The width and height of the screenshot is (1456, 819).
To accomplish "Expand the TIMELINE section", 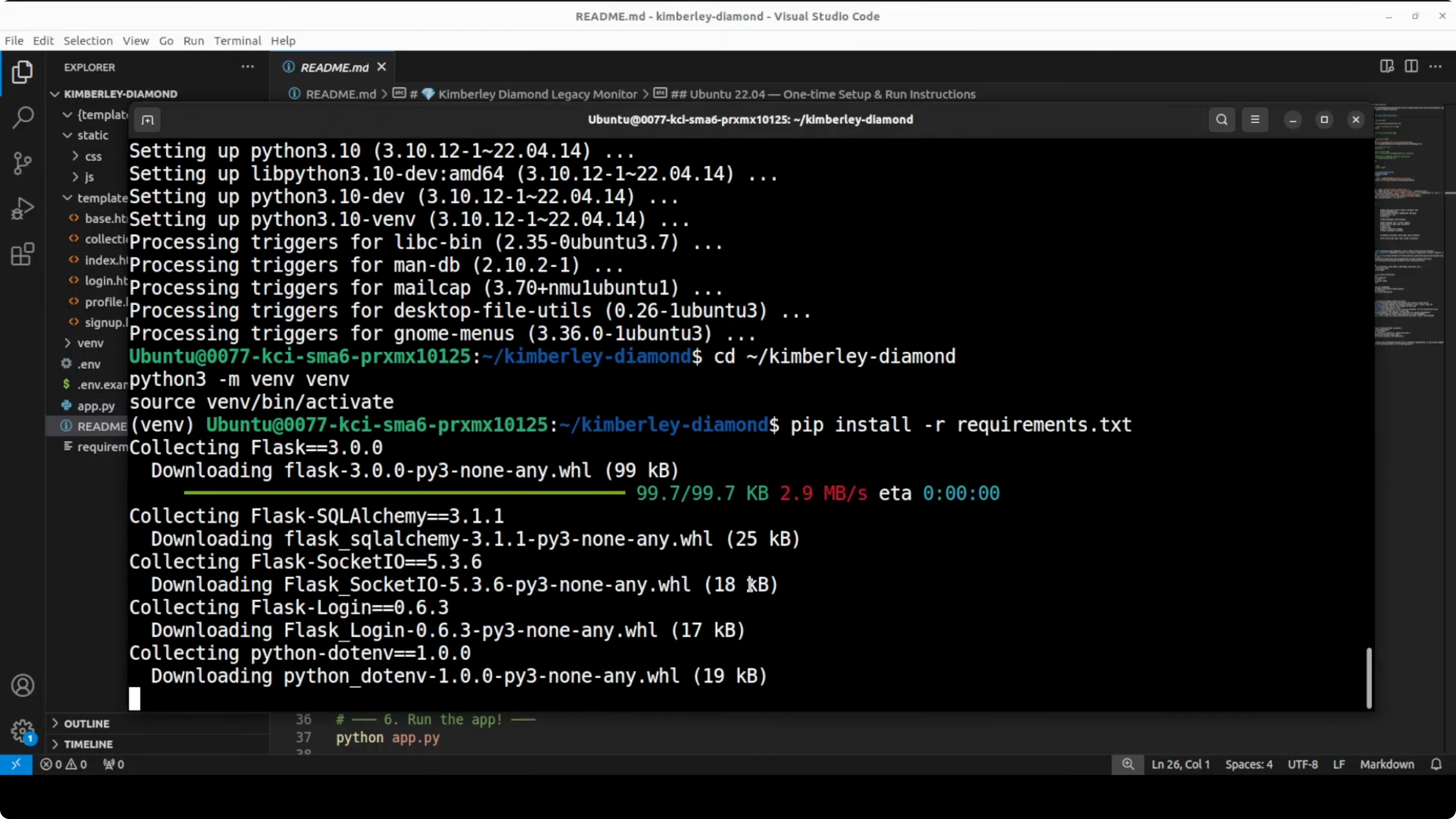I will [x=88, y=744].
